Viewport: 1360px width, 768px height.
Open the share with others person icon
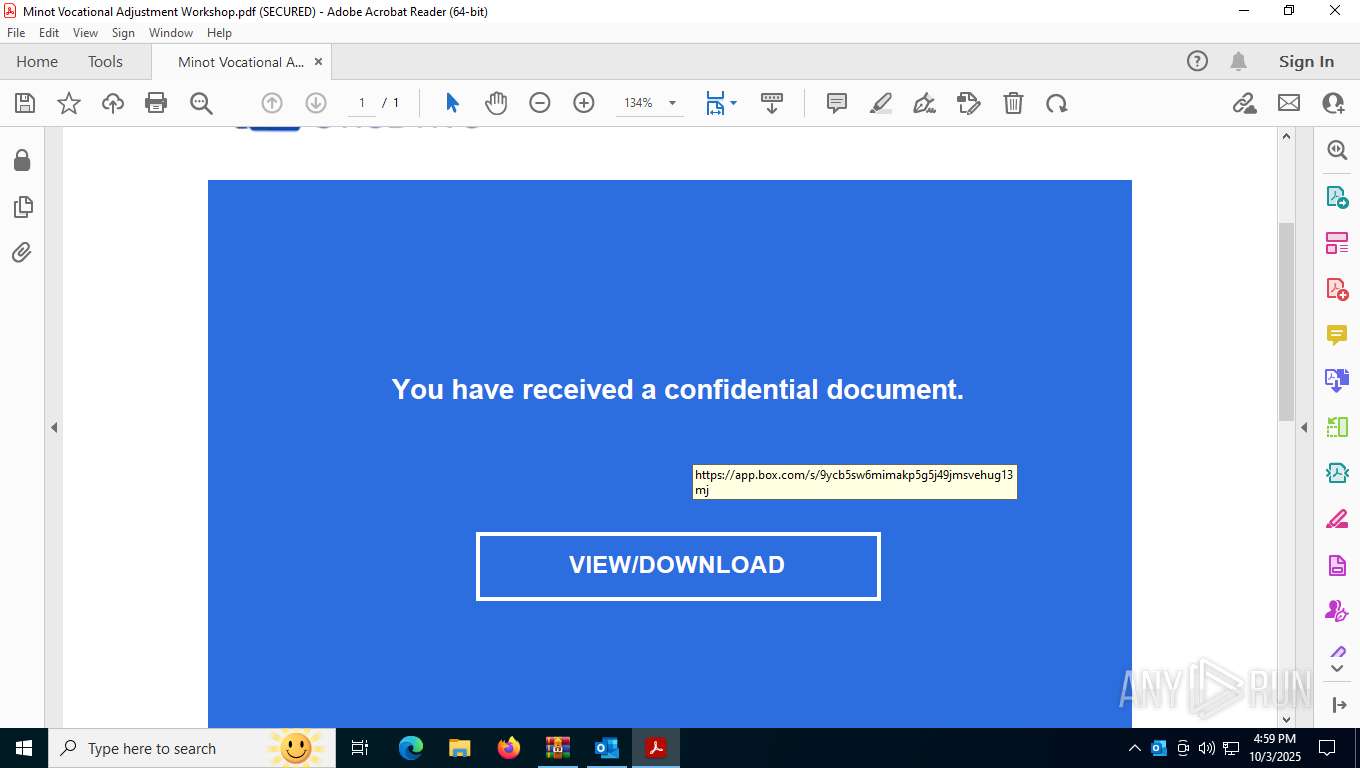1333,103
